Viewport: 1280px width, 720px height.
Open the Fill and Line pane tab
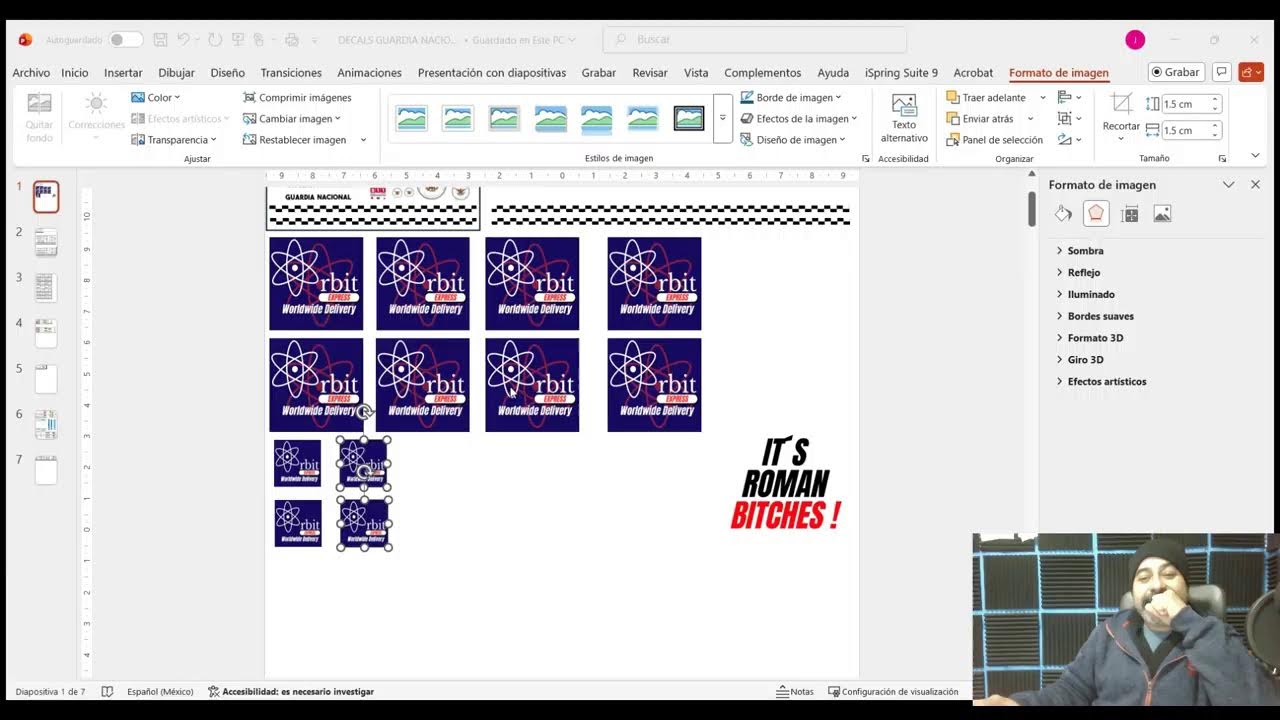(x=1063, y=213)
